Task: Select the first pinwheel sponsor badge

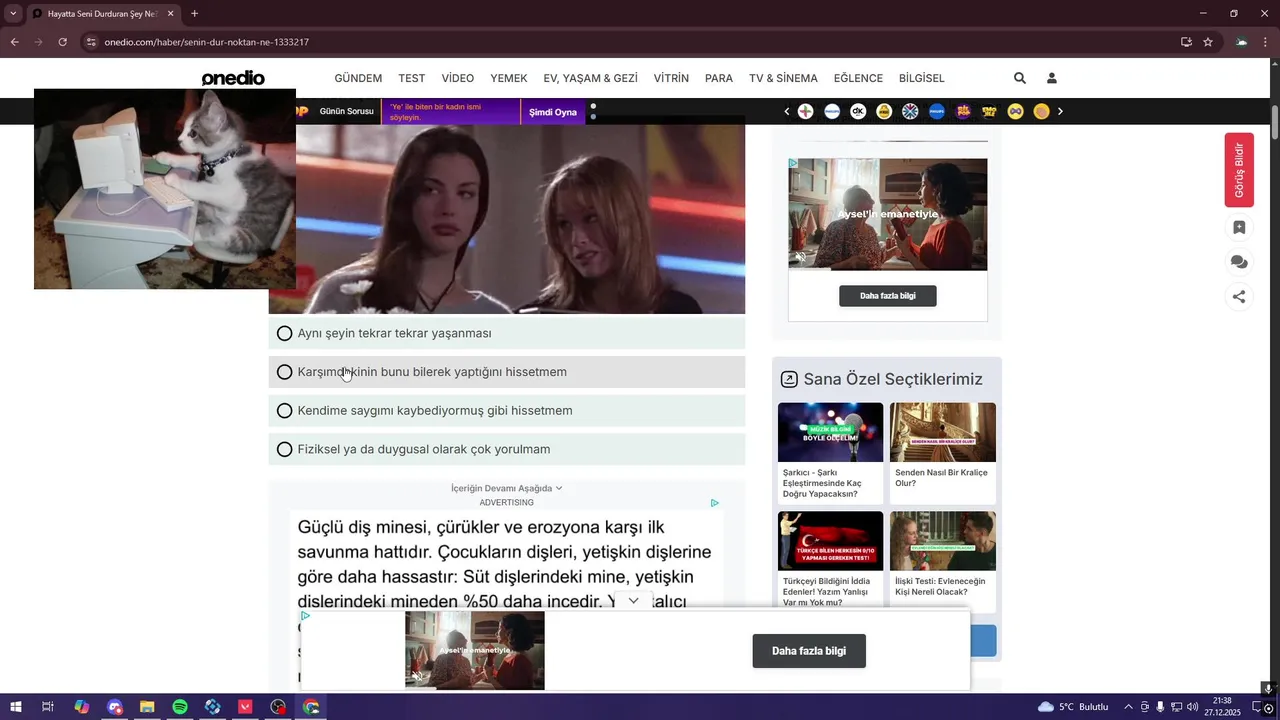Action: pos(805,111)
